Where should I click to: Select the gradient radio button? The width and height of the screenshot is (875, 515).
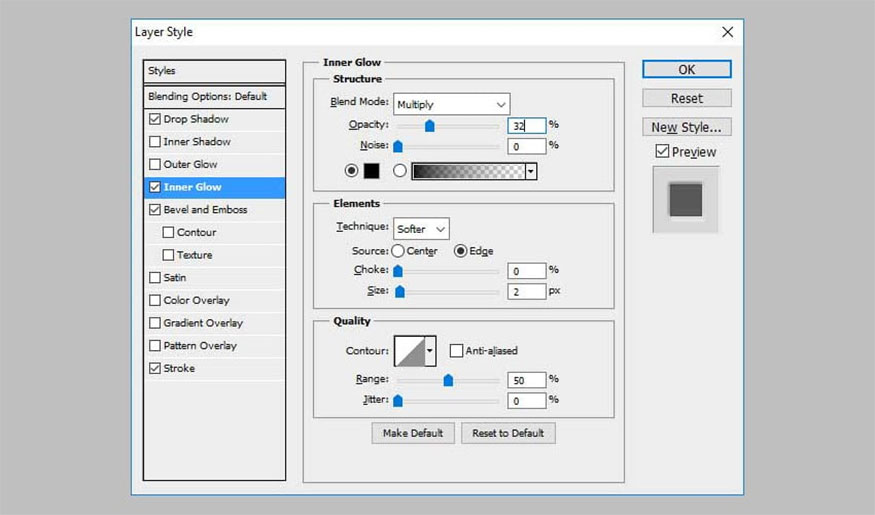tap(400, 171)
